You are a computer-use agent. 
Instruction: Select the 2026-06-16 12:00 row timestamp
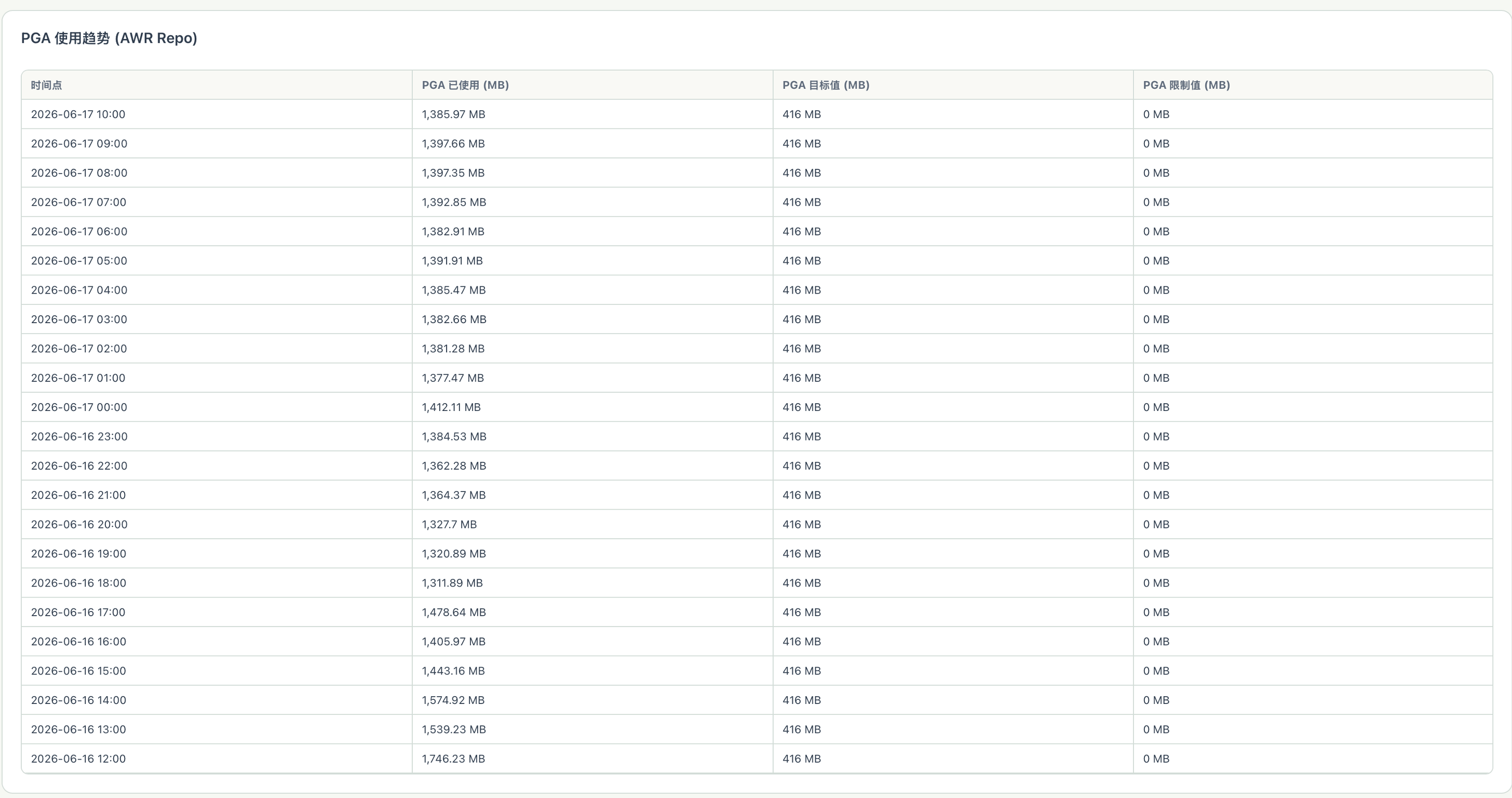(78, 759)
